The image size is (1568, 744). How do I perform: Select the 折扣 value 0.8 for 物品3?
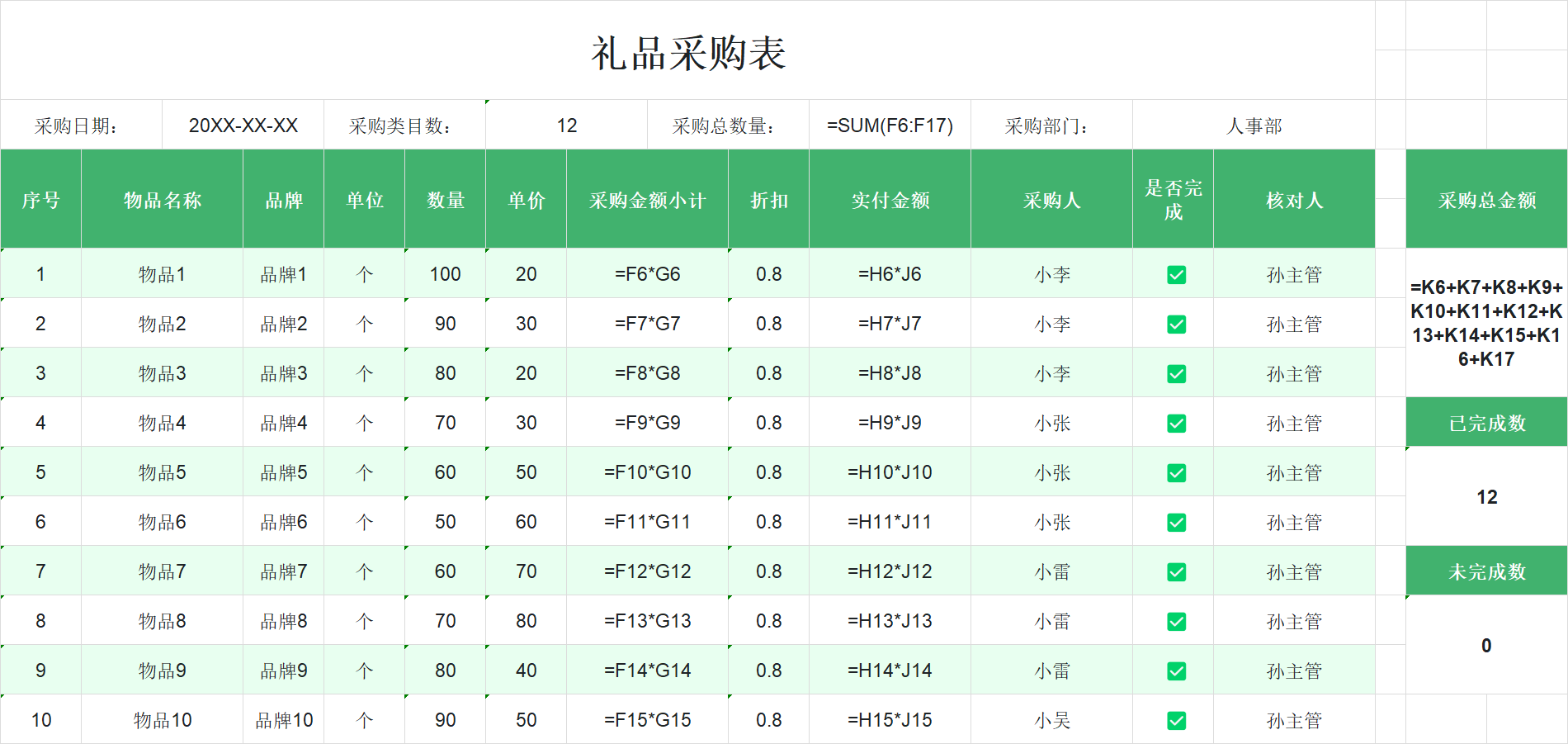click(x=767, y=372)
